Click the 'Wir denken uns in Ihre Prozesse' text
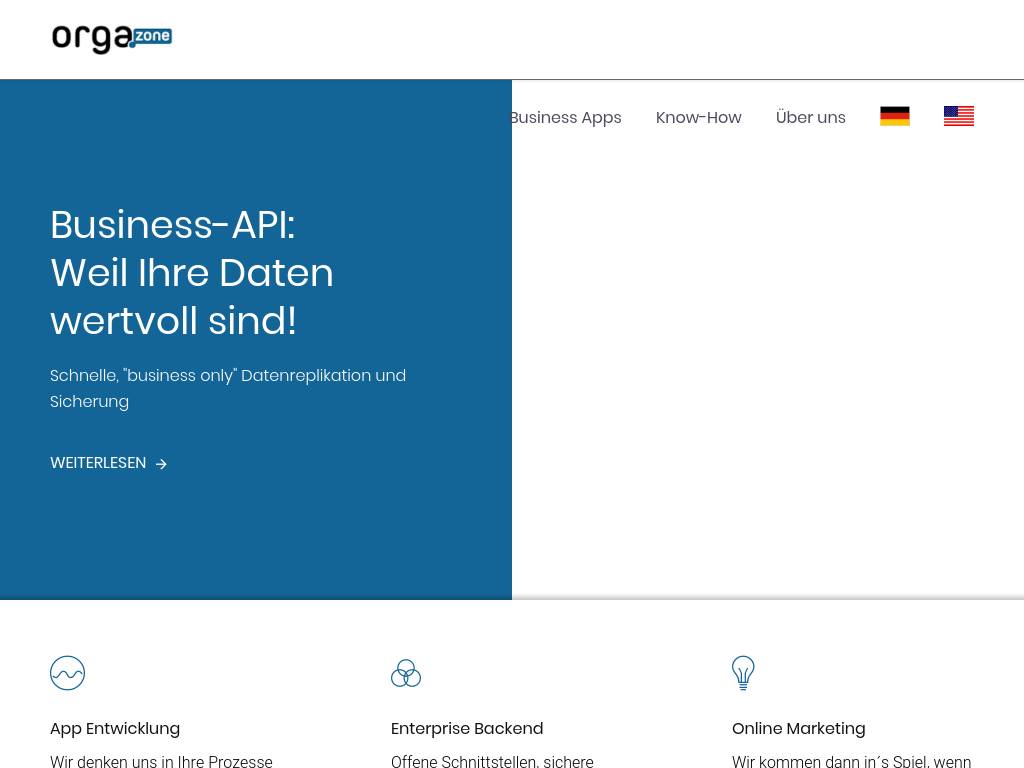 tap(161, 761)
